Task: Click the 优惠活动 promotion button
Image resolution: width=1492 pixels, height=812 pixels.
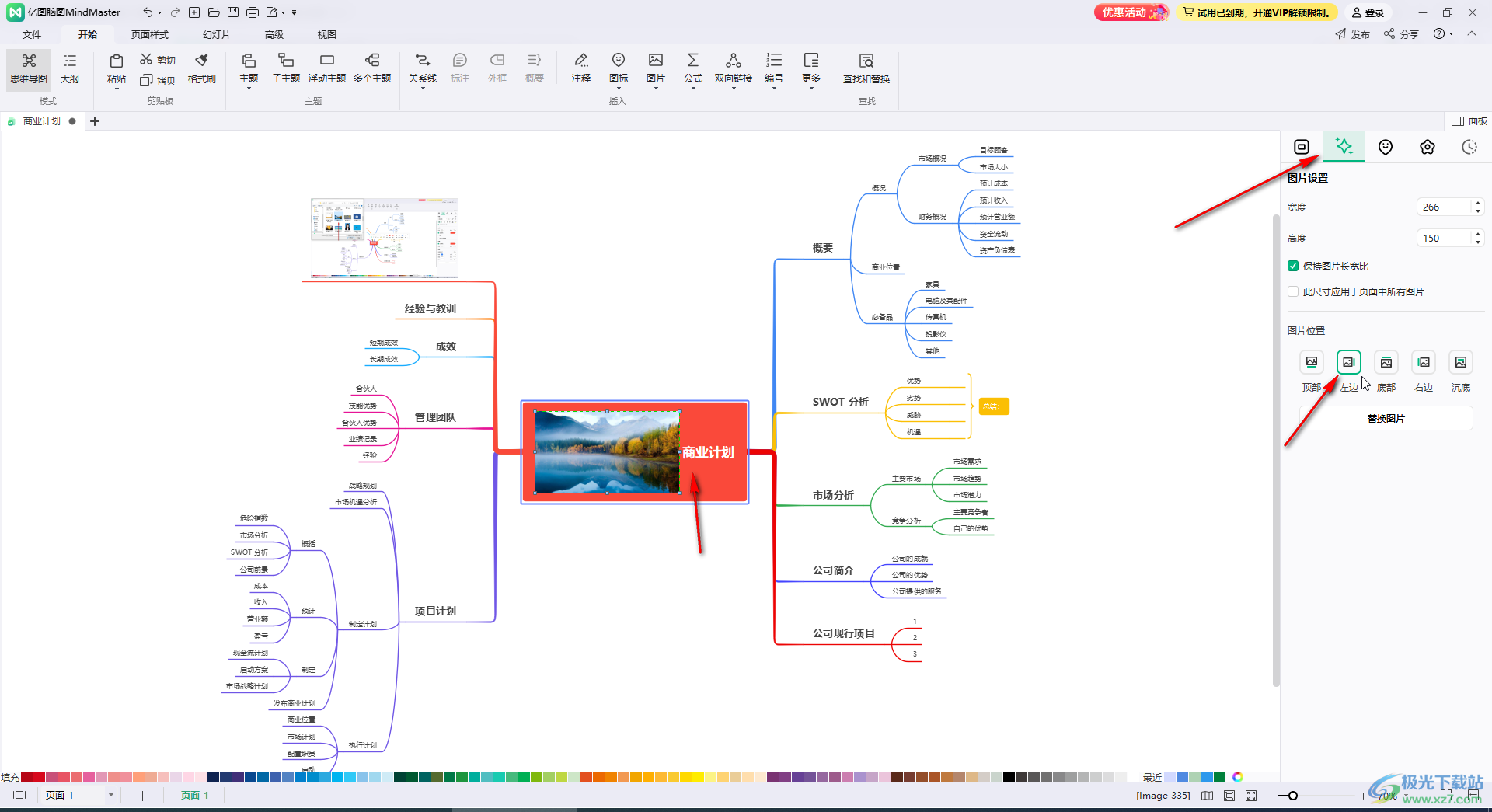Action: (x=1131, y=12)
